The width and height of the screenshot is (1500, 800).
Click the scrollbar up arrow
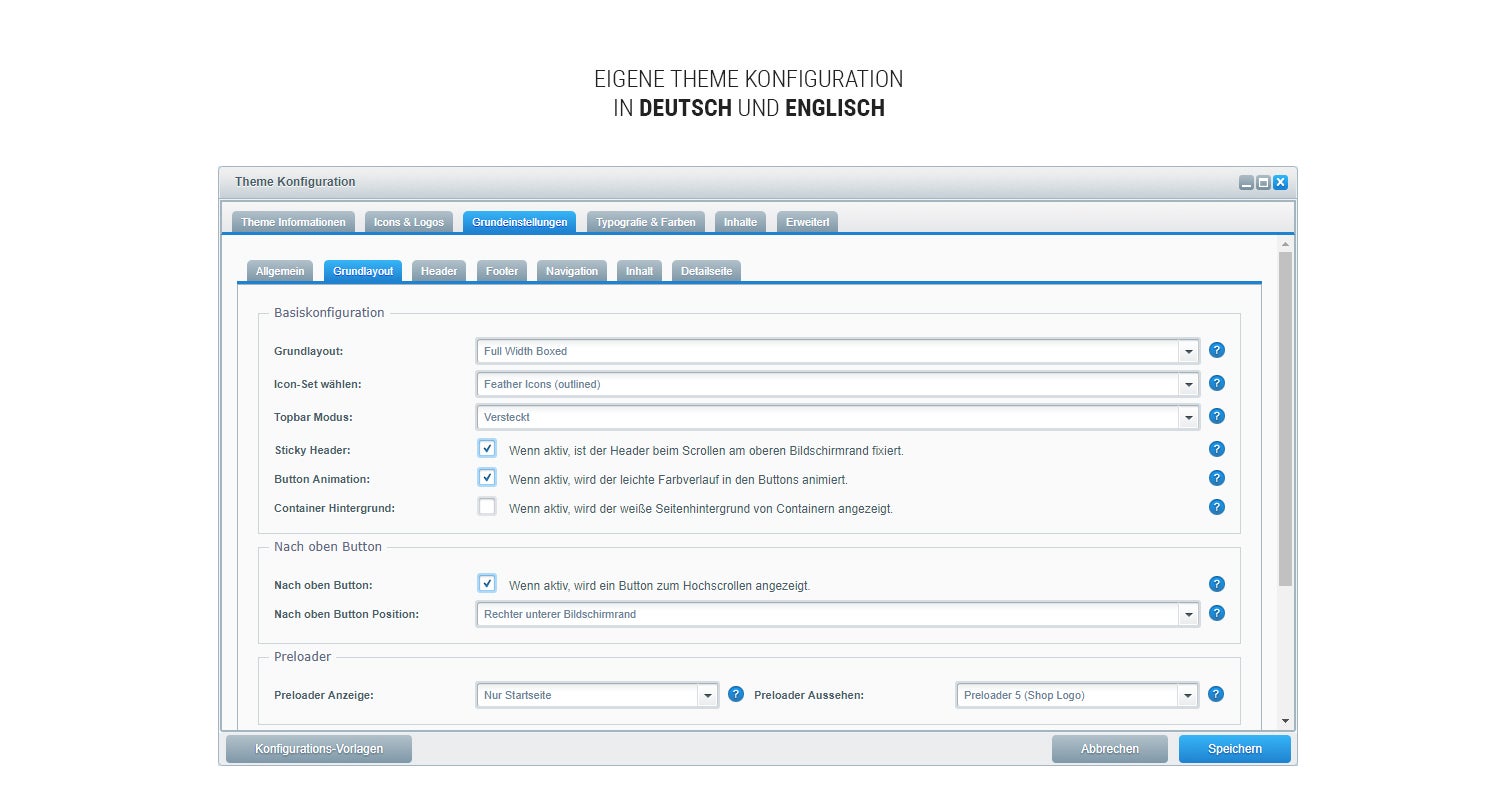[1286, 244]
